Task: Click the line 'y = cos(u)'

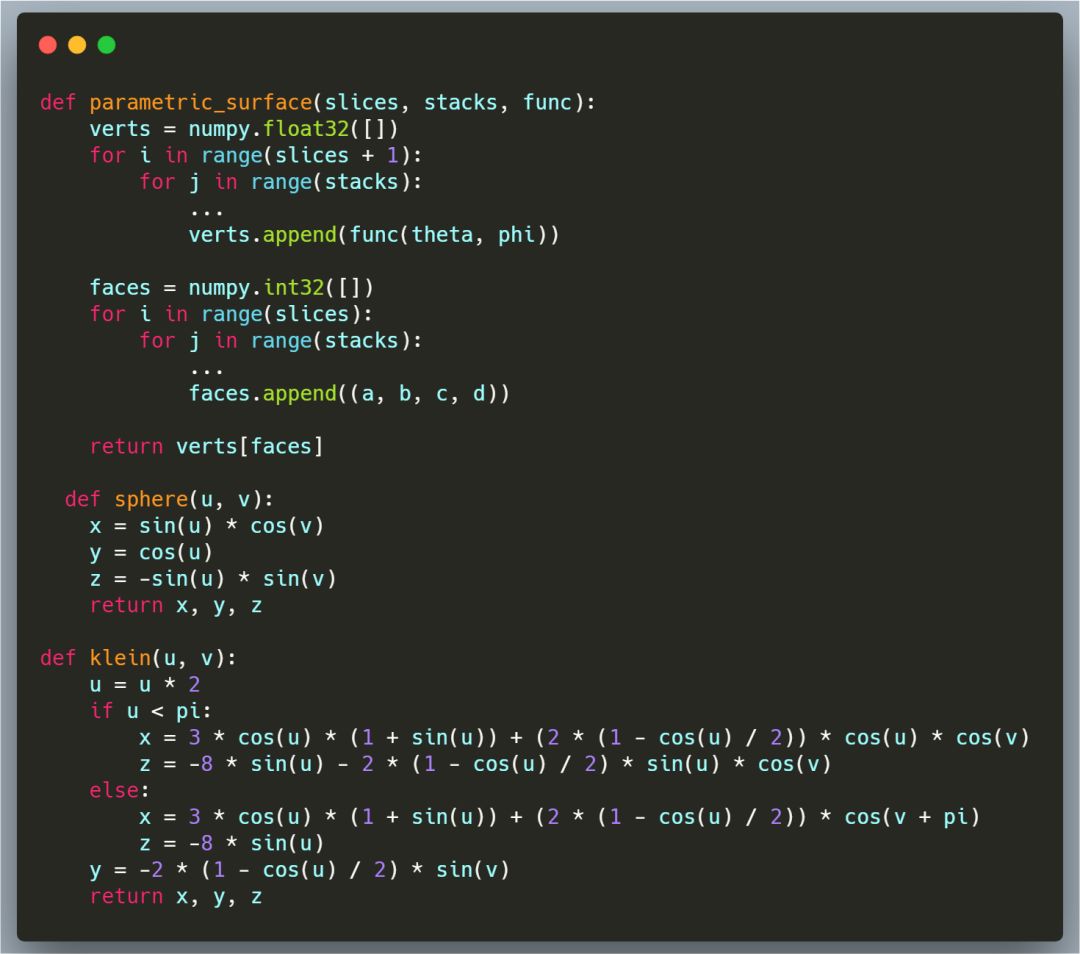Action: (x=151, y=552)
